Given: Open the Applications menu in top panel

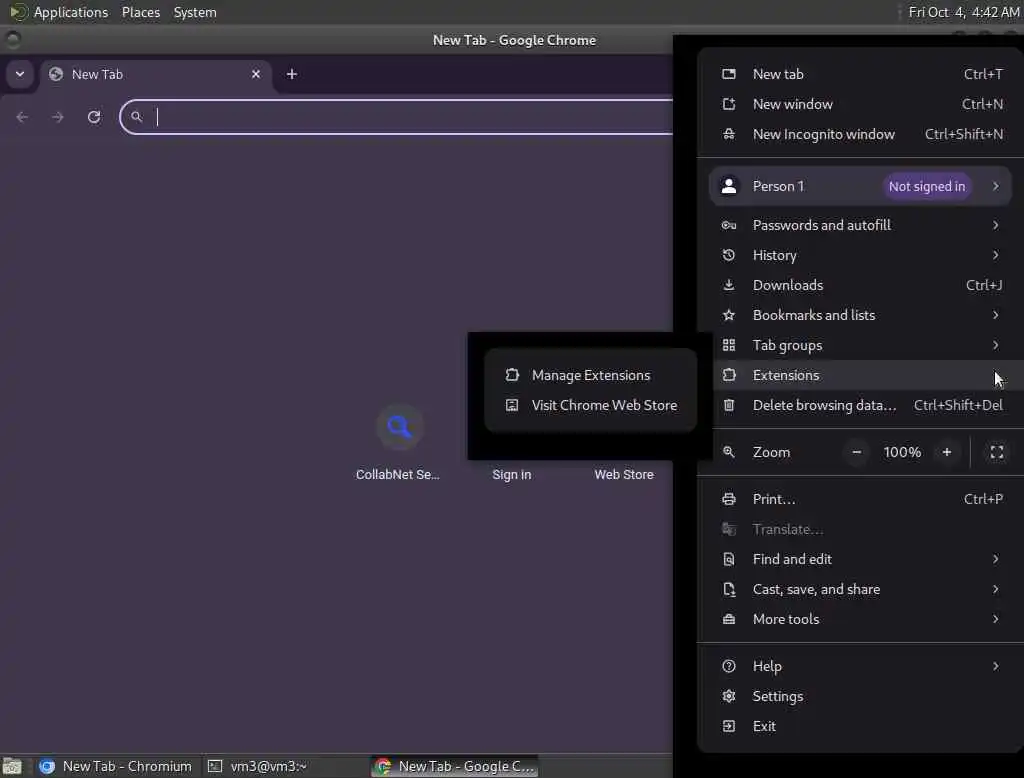Looking at the screenshot, I should [x=71, y=12].
